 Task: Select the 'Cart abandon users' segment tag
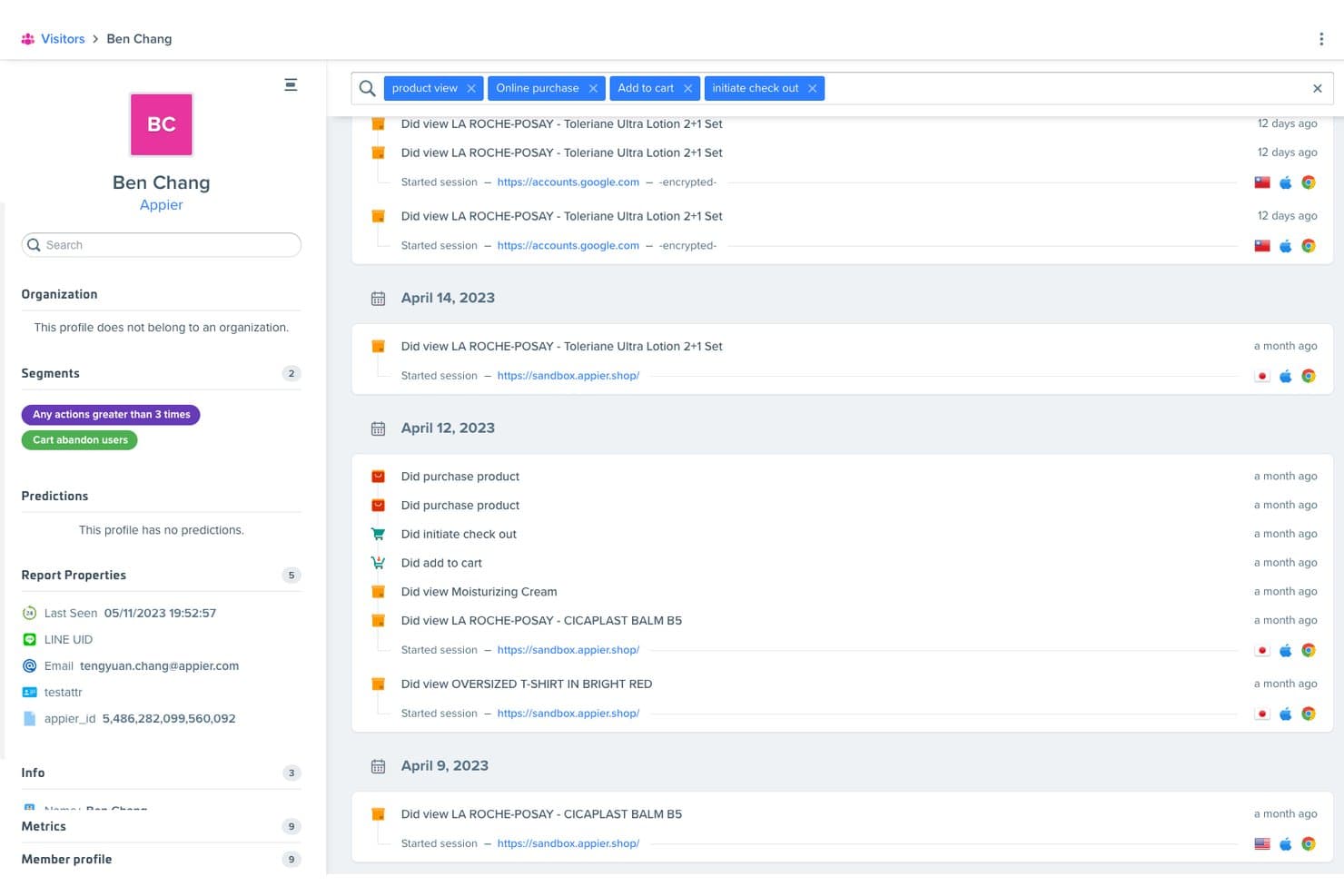click(x=80, y=440)
